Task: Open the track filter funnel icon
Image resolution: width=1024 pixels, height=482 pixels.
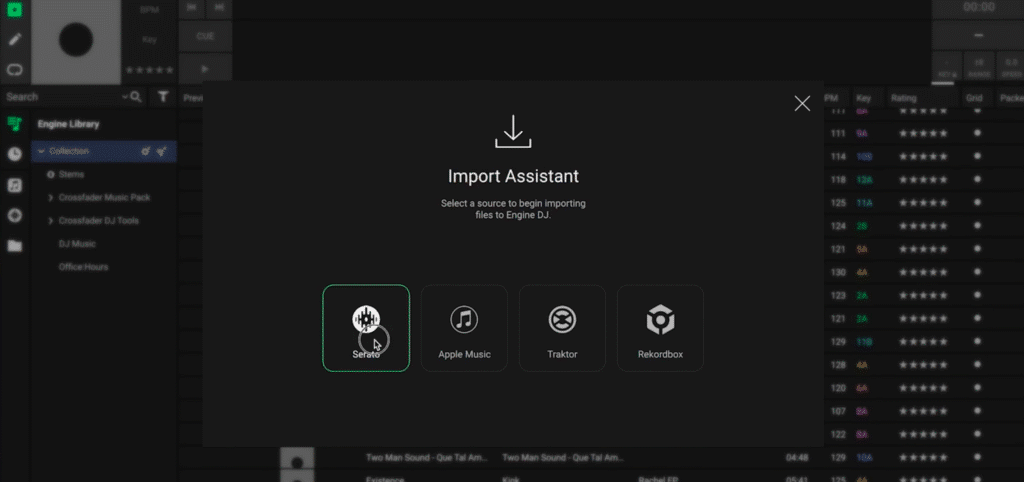Action: point(163,97)
